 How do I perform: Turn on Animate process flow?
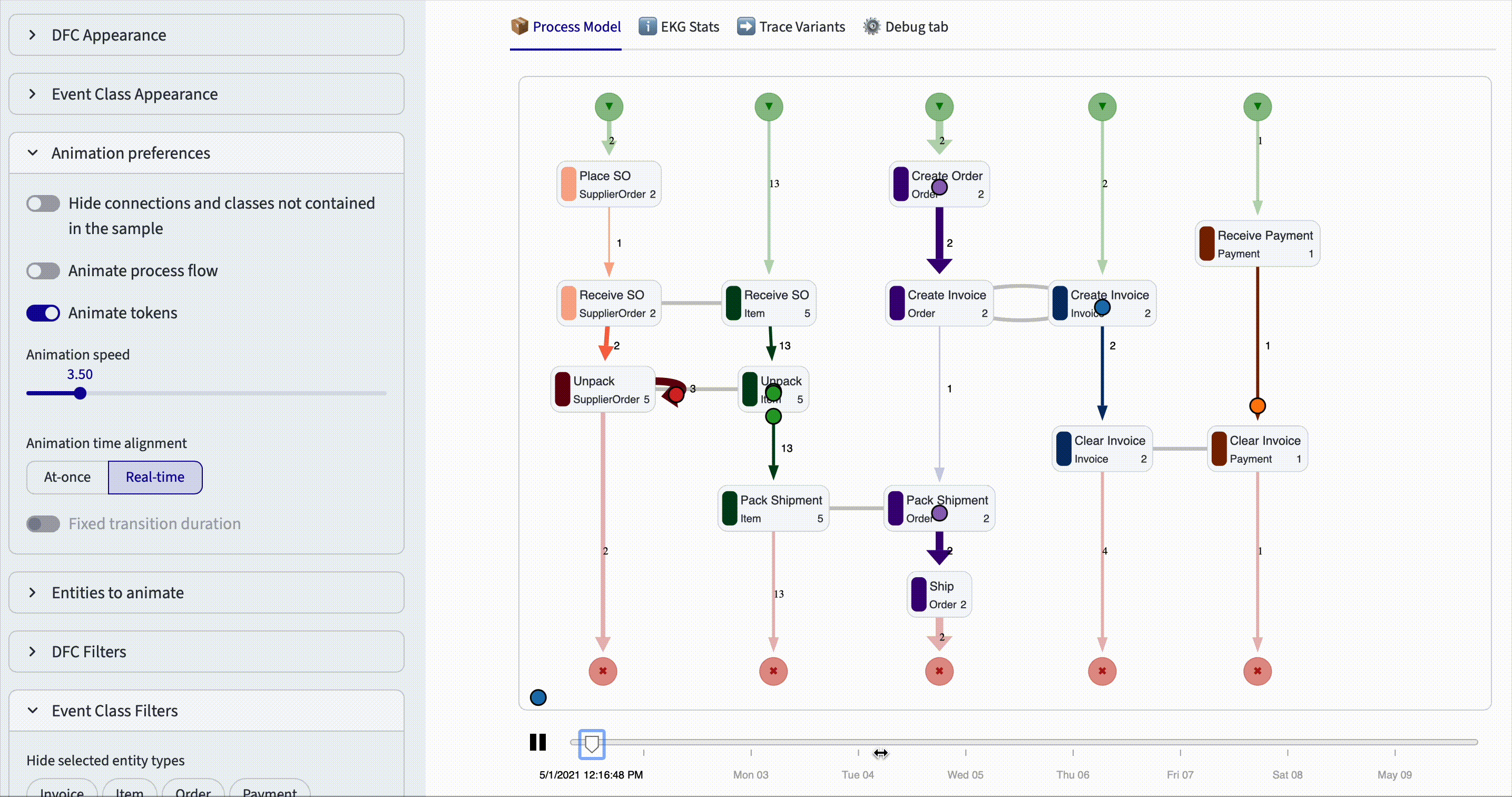[43, 271]
